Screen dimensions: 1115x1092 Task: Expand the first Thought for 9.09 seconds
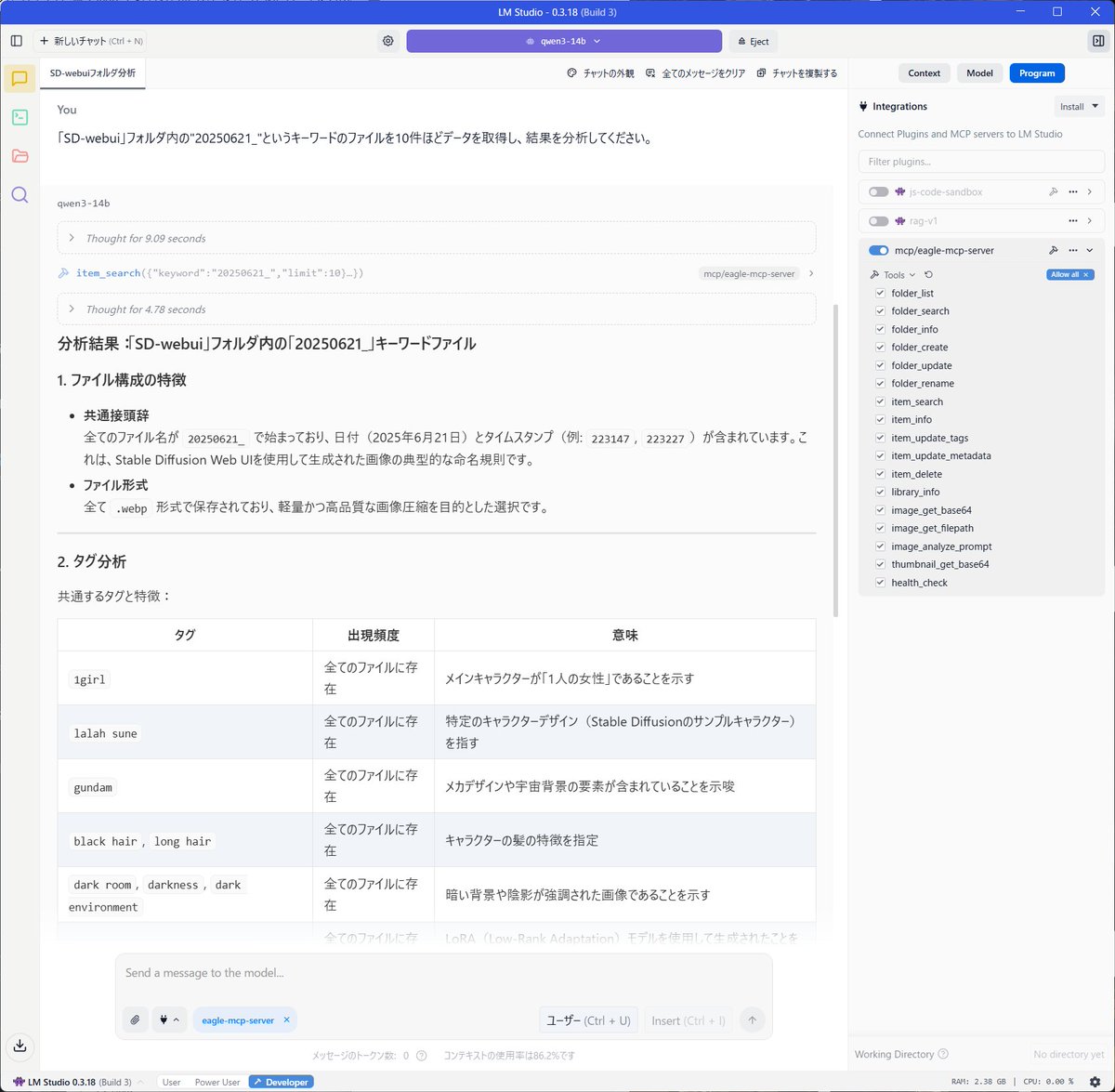click(x=437, y=238)
